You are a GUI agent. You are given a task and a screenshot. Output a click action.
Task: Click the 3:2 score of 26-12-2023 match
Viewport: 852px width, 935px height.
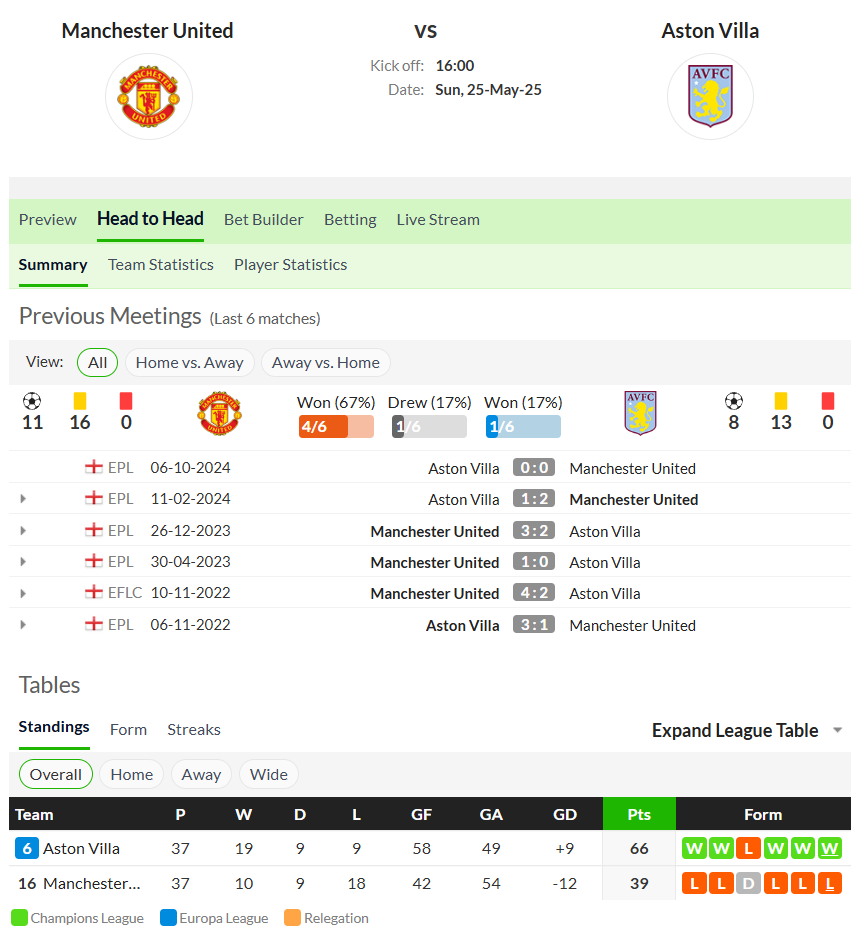click(534, 531)
